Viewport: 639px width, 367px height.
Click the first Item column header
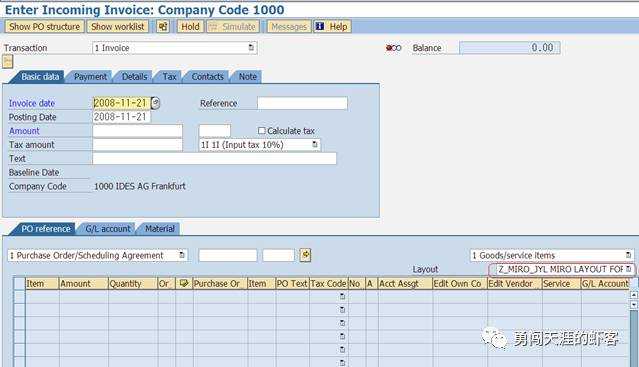(x=42, y=283)
